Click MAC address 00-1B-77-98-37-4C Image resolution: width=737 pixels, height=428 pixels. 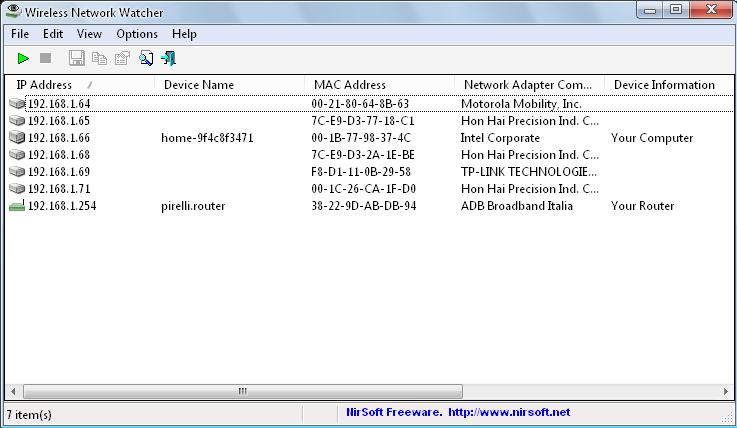coord(361,138)
